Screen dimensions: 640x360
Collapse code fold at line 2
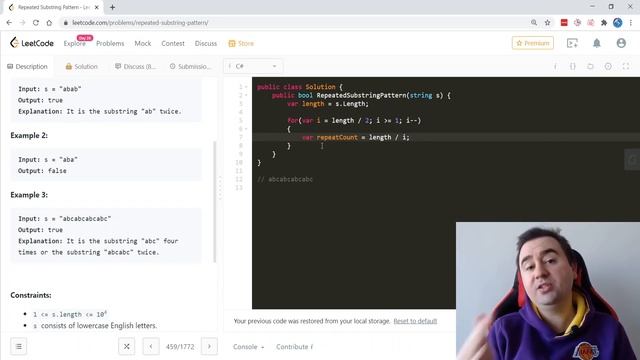click(246, 96)
